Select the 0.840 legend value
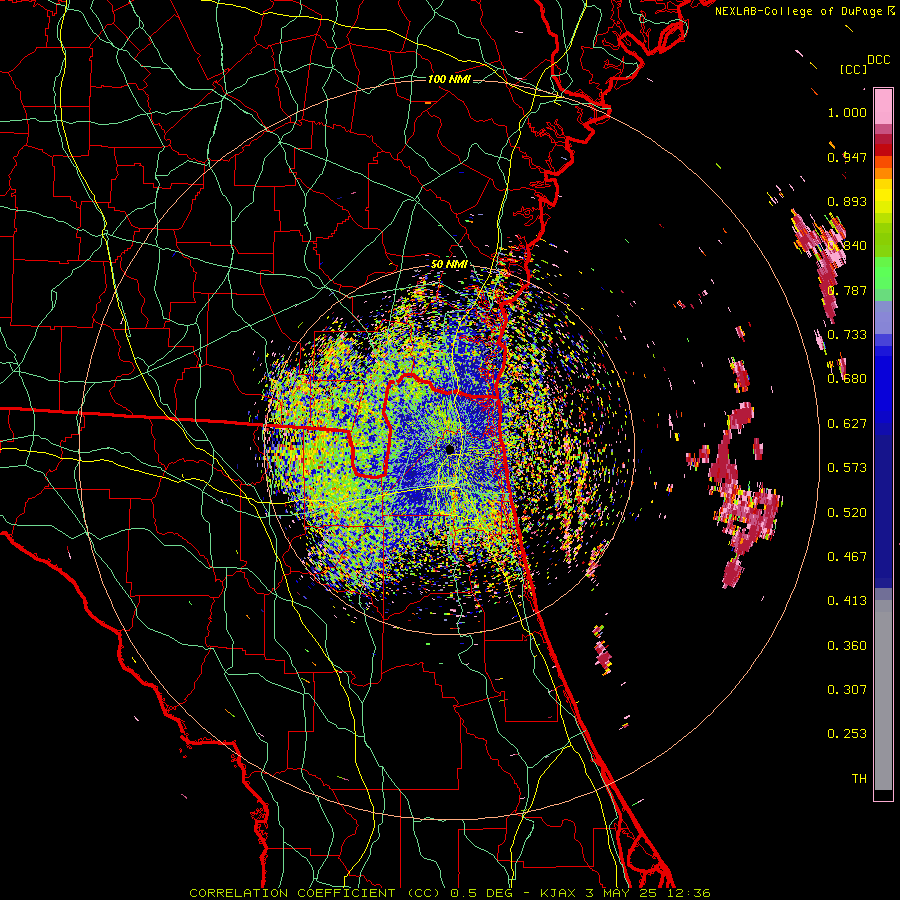This screenshot has height=900, width=900. 847,246
